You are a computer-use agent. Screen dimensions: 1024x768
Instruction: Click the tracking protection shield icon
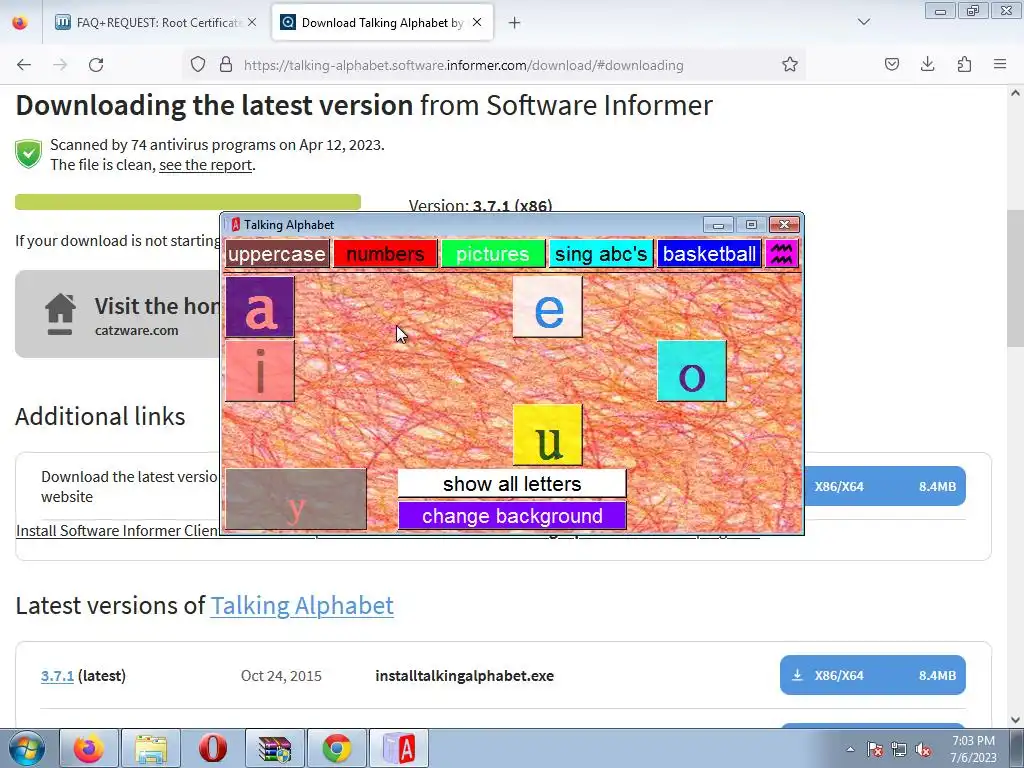[198, 65]
